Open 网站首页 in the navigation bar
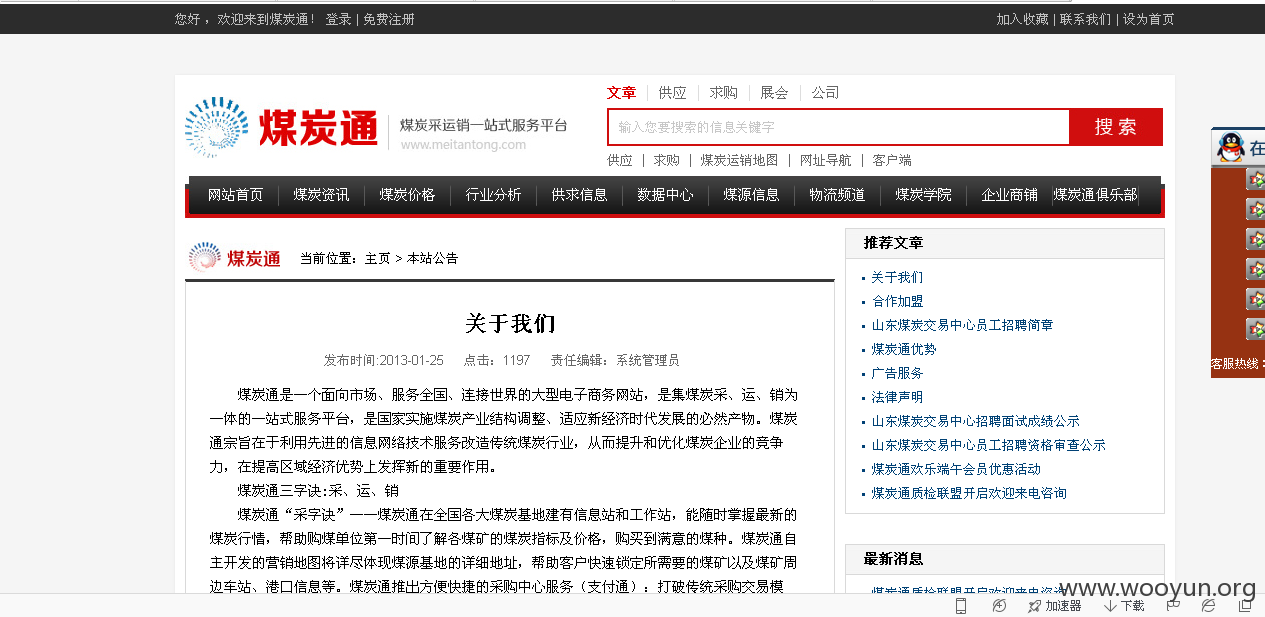The image size is (1265, 617). [x=235, y=195]
